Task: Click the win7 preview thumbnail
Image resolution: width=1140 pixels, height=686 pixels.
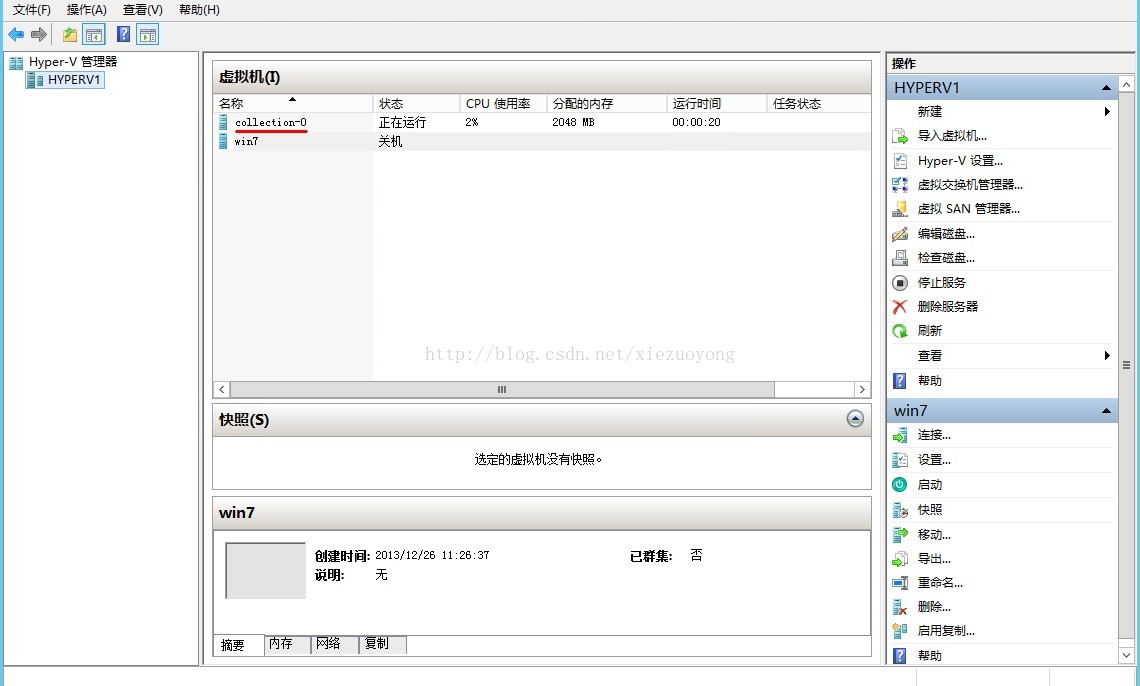Action: 265,570
